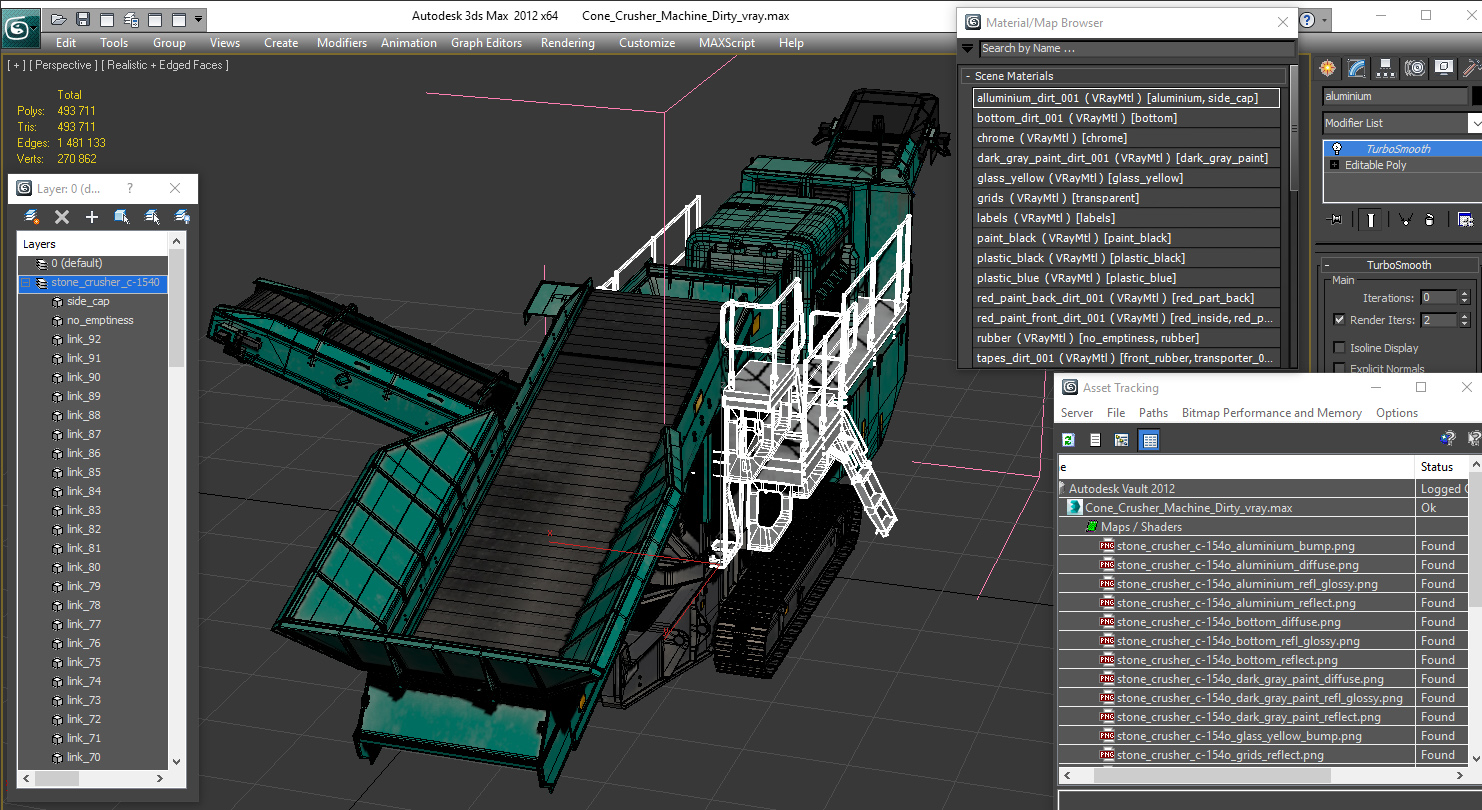Open Bitmap Performance and Memory menu
This screenshot has width=1482, height=810.
tap(1272, 413)
